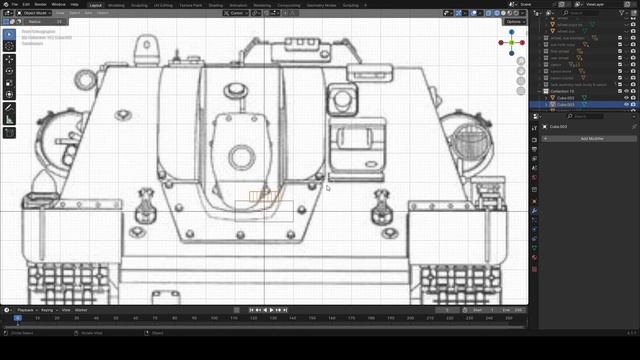Open the Object Data properties tab
Viewport: 640px width, 360px height.
[x=534, y=249]
